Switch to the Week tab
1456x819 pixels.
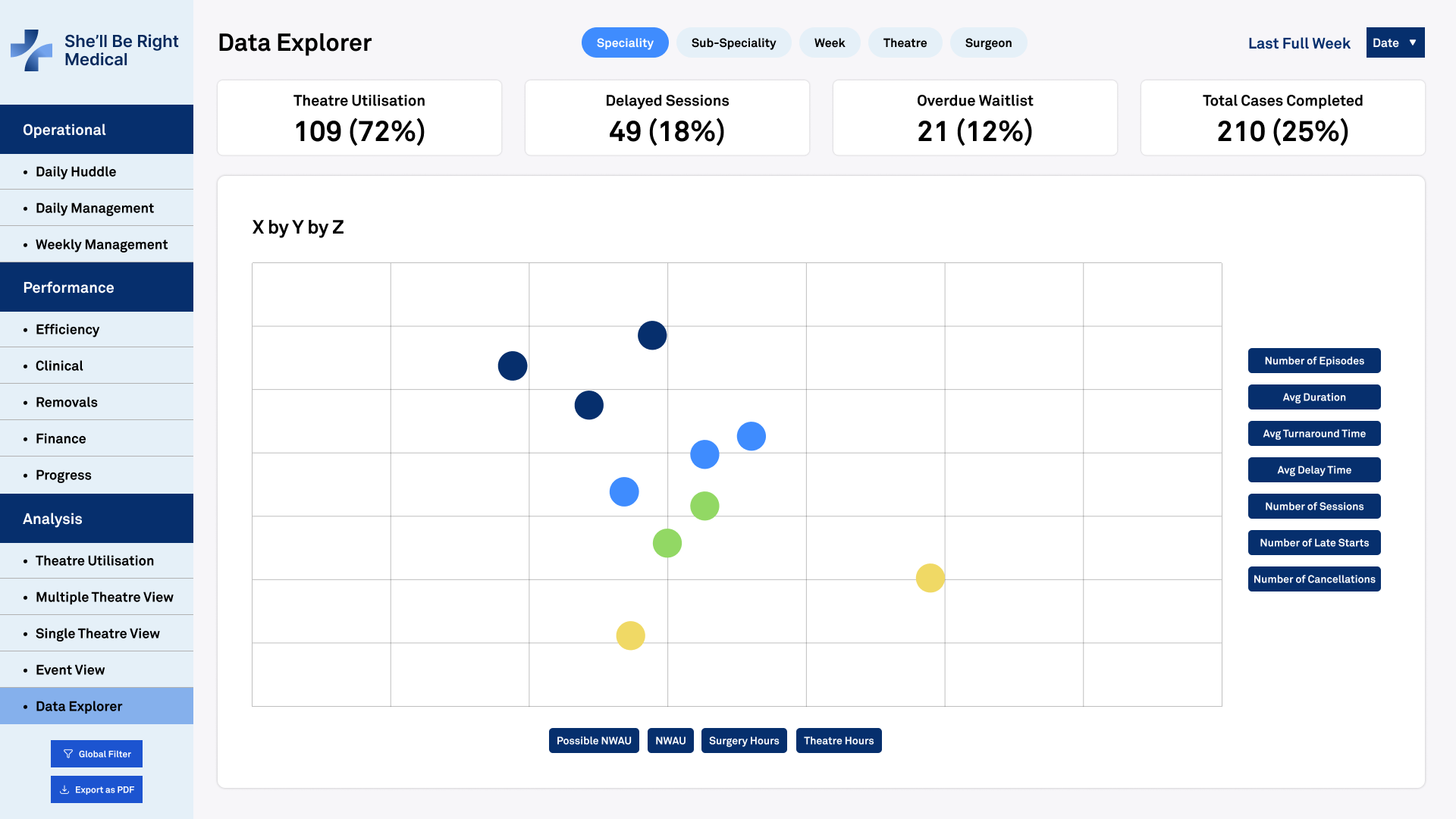click(x=830, y=42)
